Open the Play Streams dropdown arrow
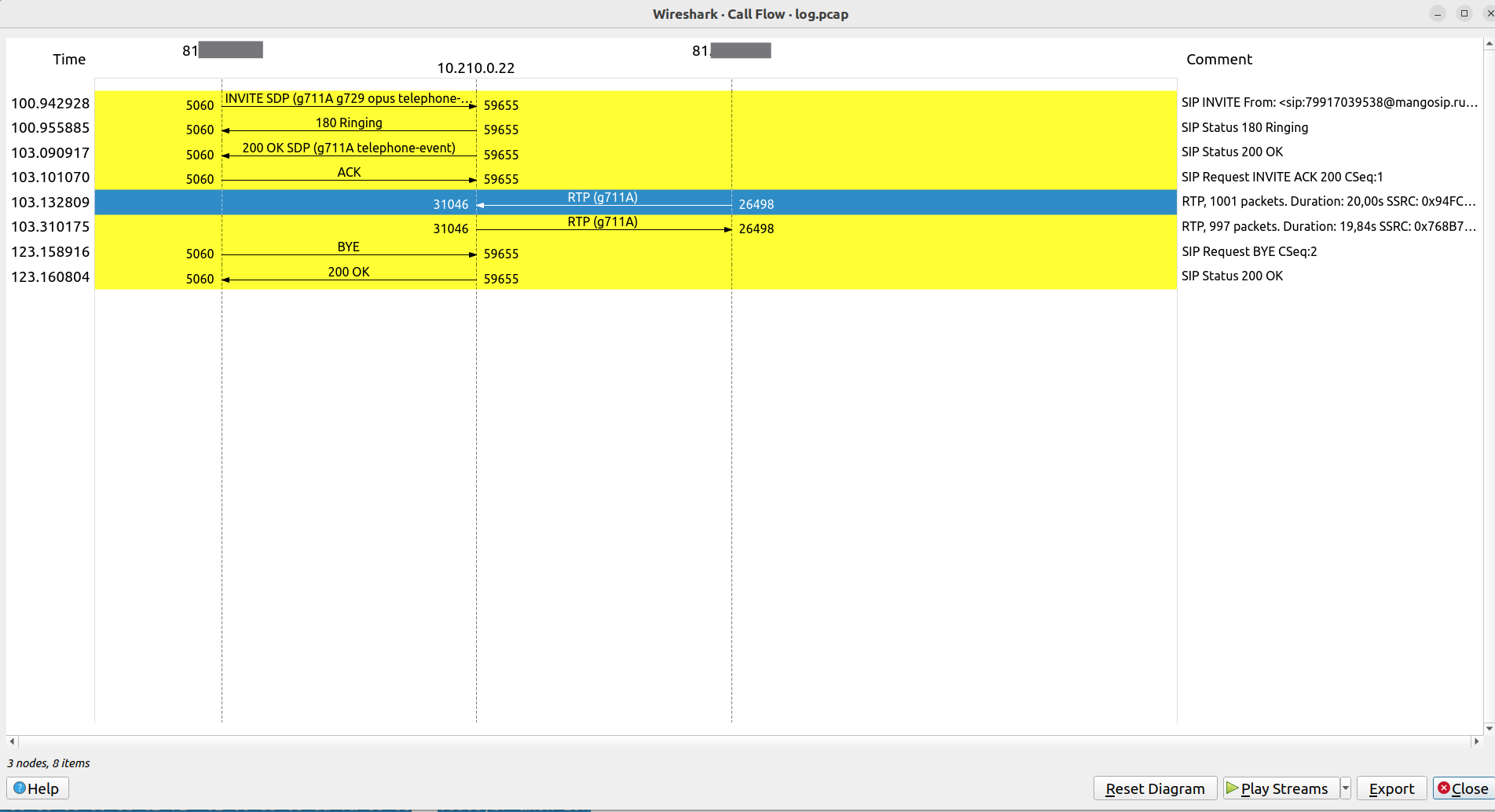The height and width of the screenshot is (812, 1495). pos(1346,788)
